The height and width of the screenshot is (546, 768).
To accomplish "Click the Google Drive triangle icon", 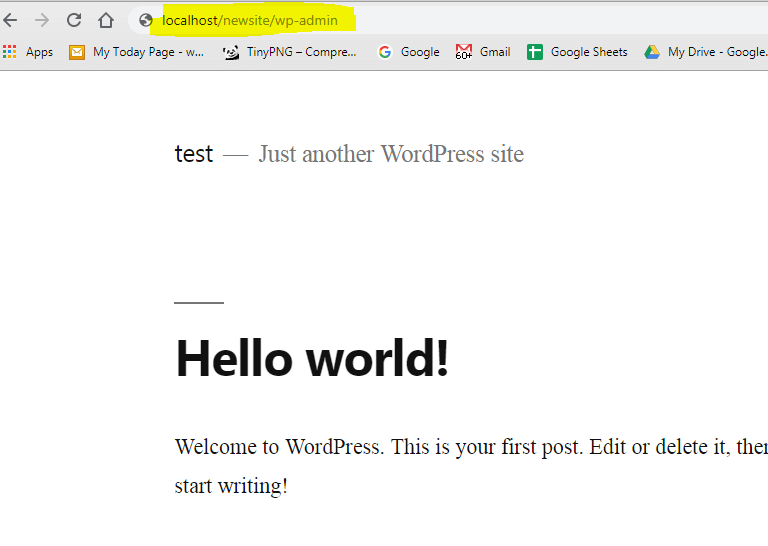I will point(652,52).
